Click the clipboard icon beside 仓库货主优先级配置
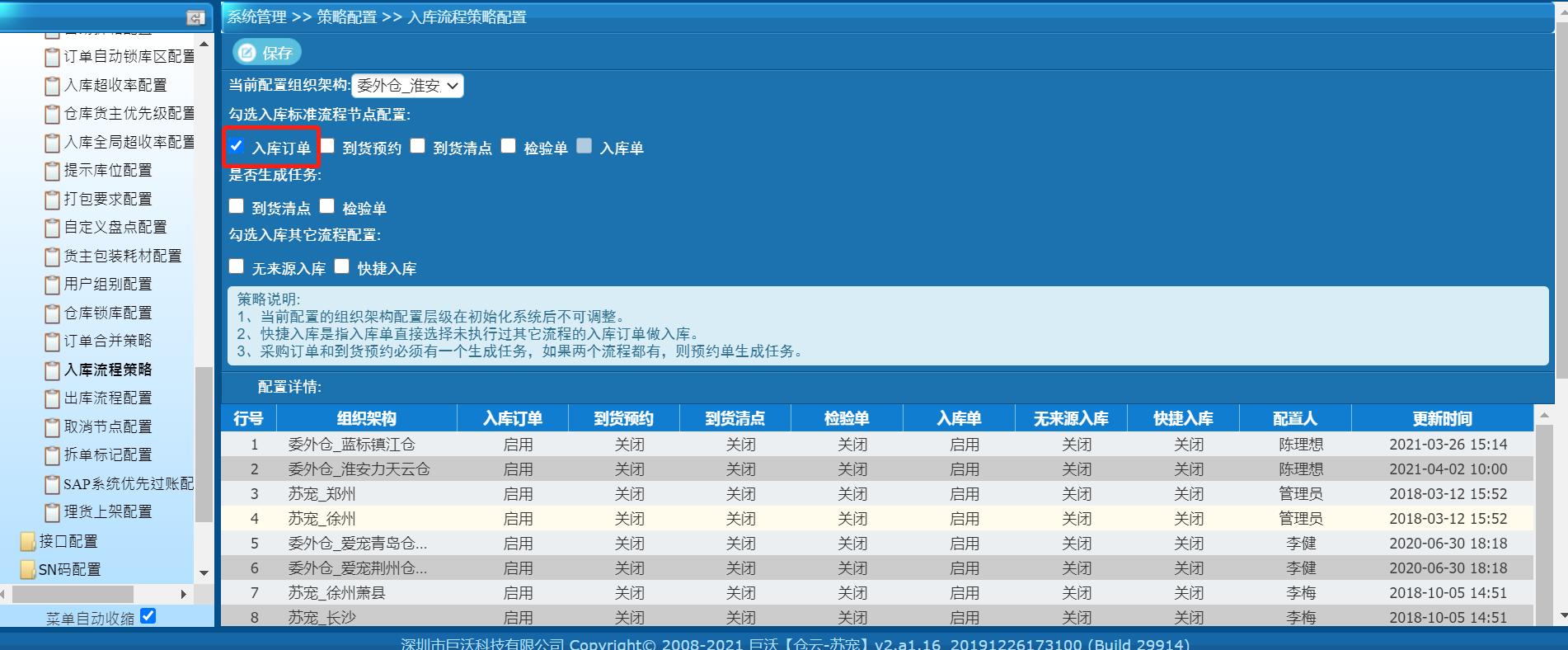 coord(52,114)
